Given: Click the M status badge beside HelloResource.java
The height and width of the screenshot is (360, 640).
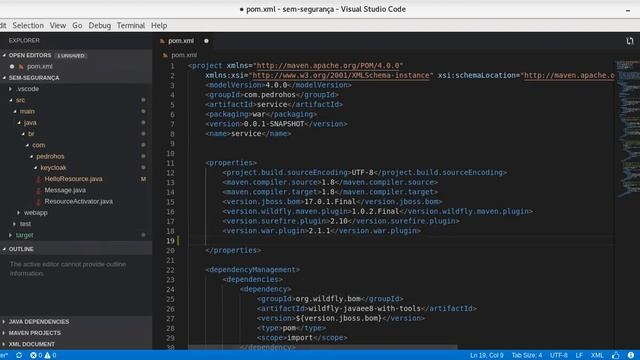Looking at the screenshot, I should click(143, 179).
